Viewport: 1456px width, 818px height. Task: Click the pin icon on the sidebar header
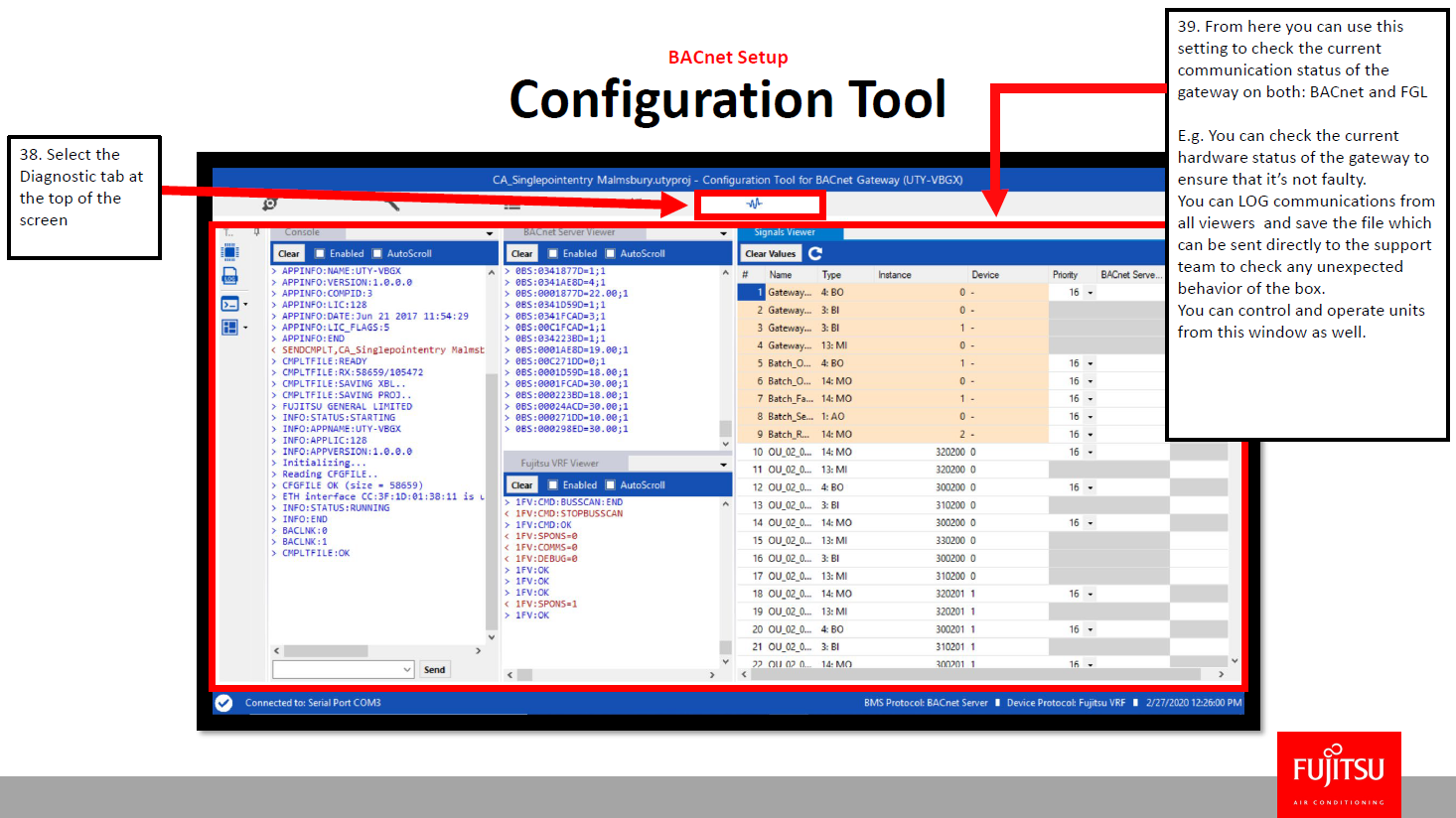pyautogui.click(x=256, y=232)
